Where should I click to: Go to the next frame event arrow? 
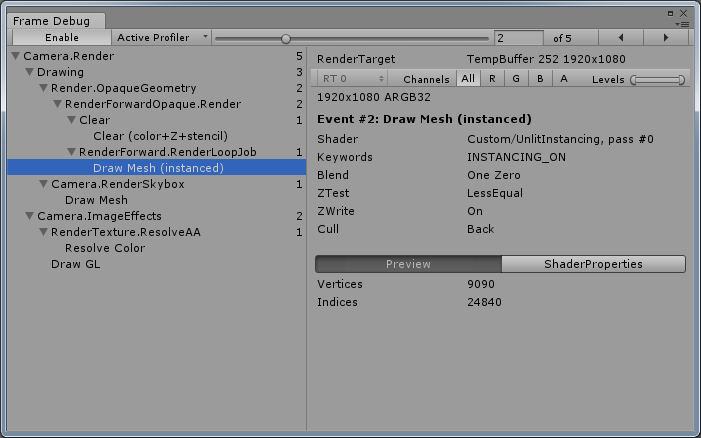click(x=666, y=37)
